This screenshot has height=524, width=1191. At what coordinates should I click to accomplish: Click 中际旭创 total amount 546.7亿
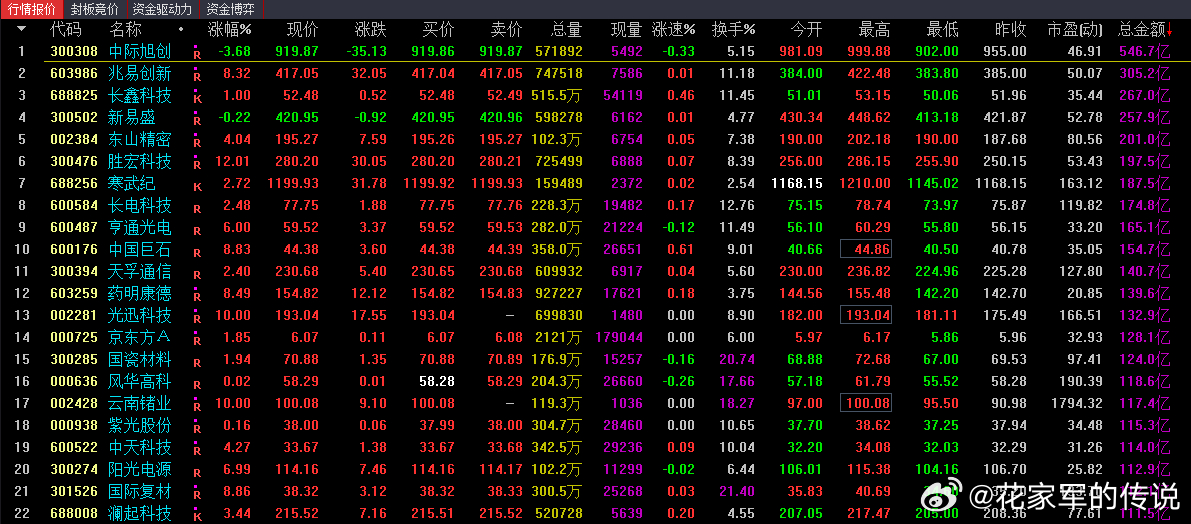pos(1145,52)
